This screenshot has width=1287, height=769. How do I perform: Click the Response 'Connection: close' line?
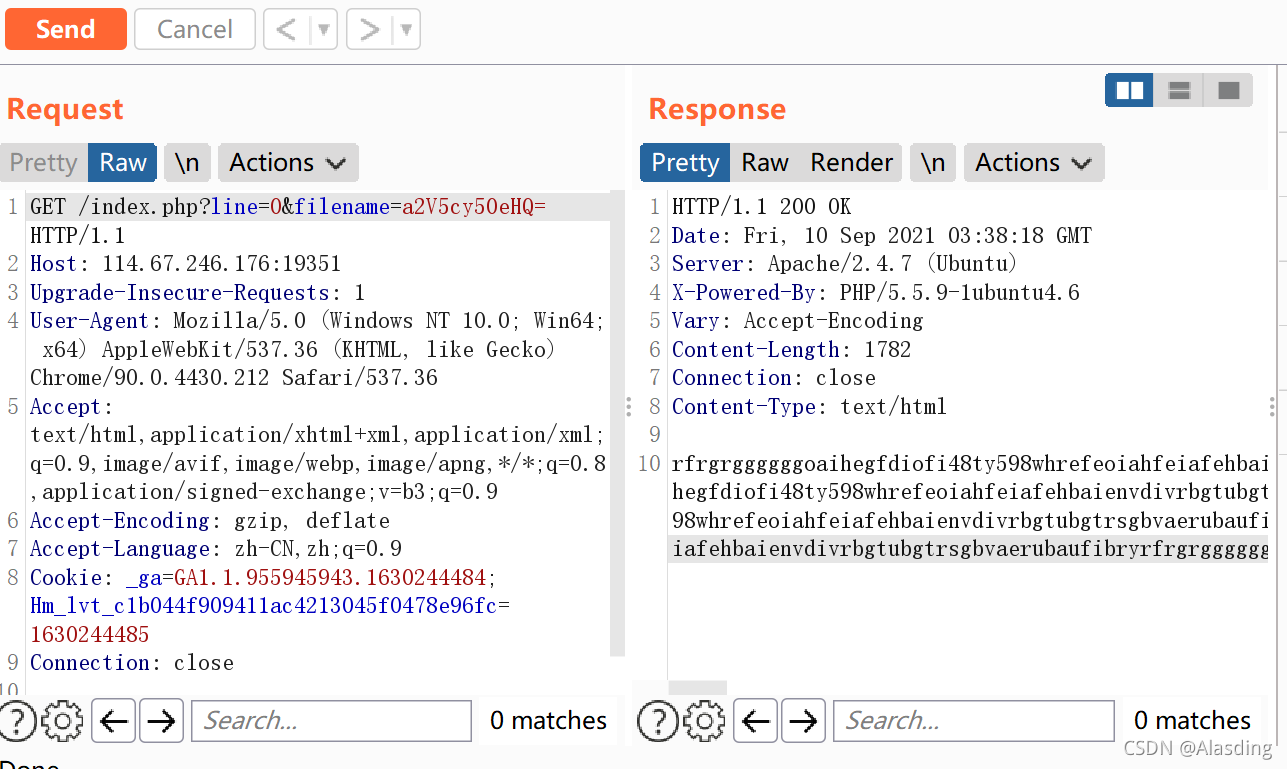coord(774,378)
